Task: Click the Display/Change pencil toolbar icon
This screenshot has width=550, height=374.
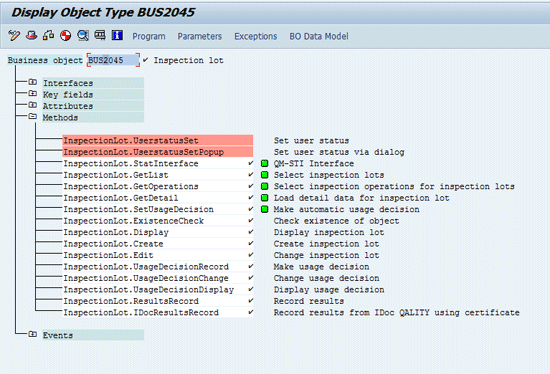Action: 14,35
